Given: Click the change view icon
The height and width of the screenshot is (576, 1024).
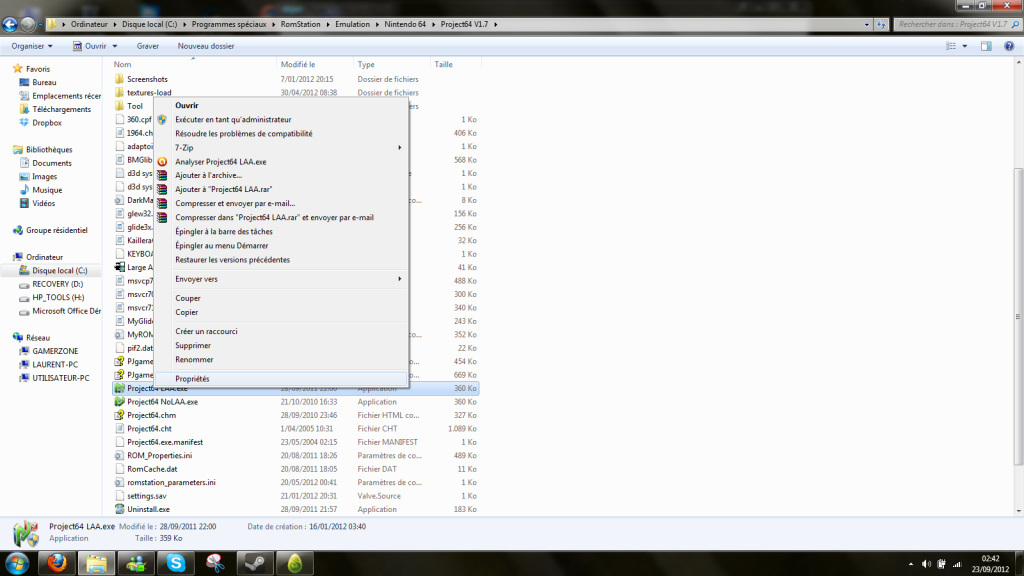Looking at the screenshot, I should pos(951,46).
